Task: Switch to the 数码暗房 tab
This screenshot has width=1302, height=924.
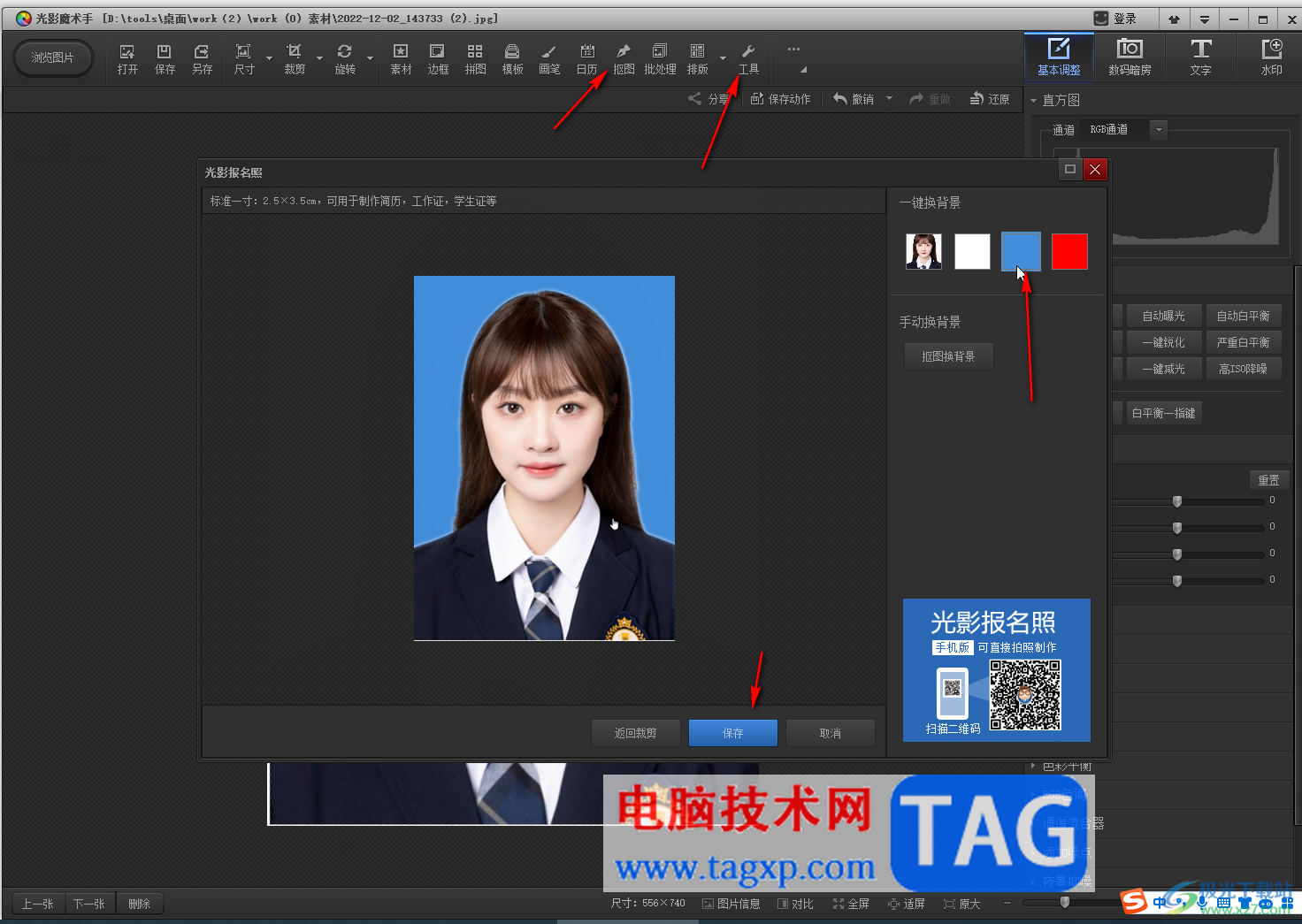Action: (x=1130, y=57)
